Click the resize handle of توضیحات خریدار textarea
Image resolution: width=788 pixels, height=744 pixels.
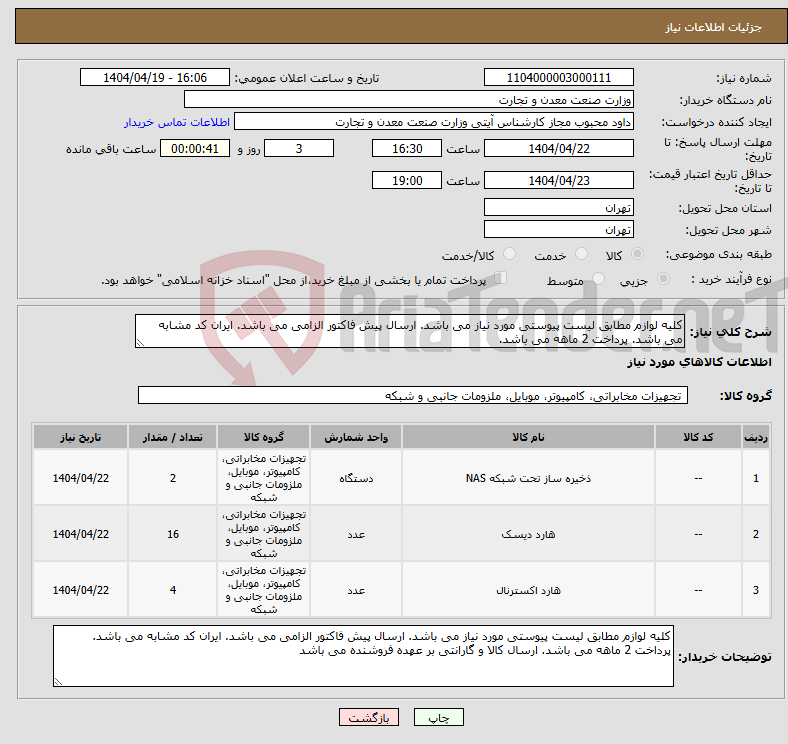[58, 682]
